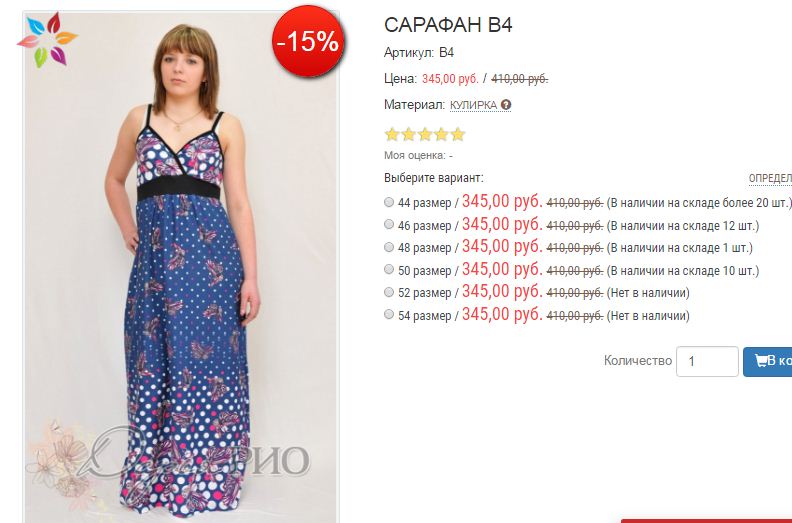Image resolution: width=792 pixels, height=523 pixels.
Task: Click the САРАФАН В4 product title
Action: tap(448, 26)
